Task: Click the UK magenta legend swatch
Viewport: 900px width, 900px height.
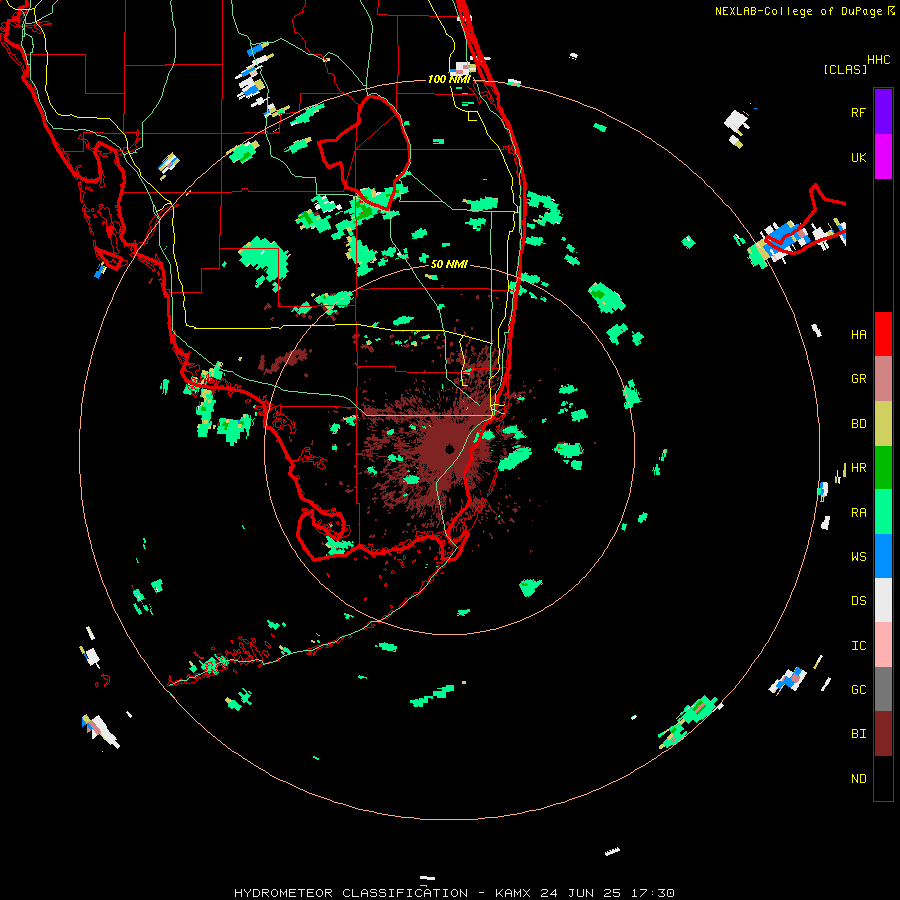Action: pyautogui.click(x=883, y=157)
